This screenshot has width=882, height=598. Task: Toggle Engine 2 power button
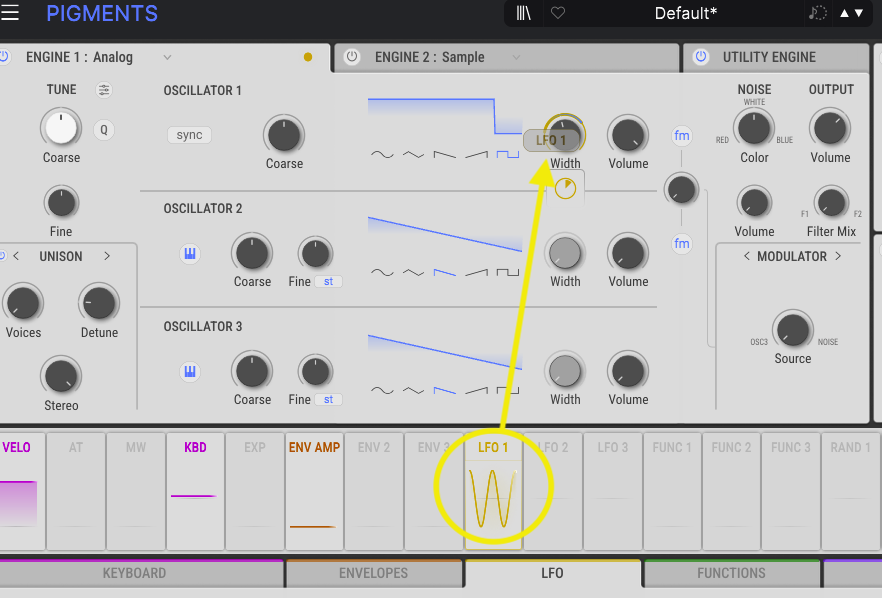tap(351, 57)
